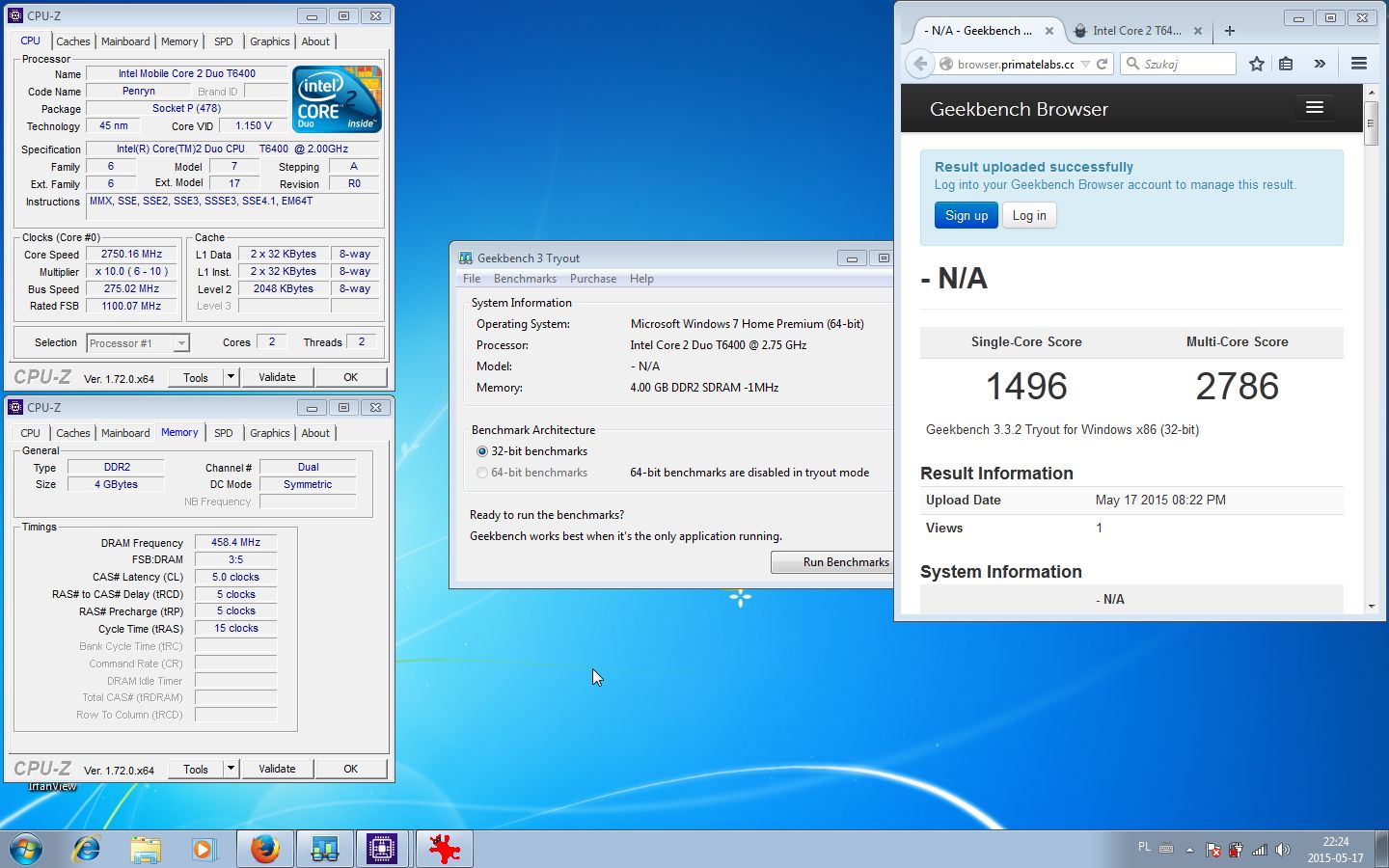Click the Firefox back arrow button

point(920,64)
